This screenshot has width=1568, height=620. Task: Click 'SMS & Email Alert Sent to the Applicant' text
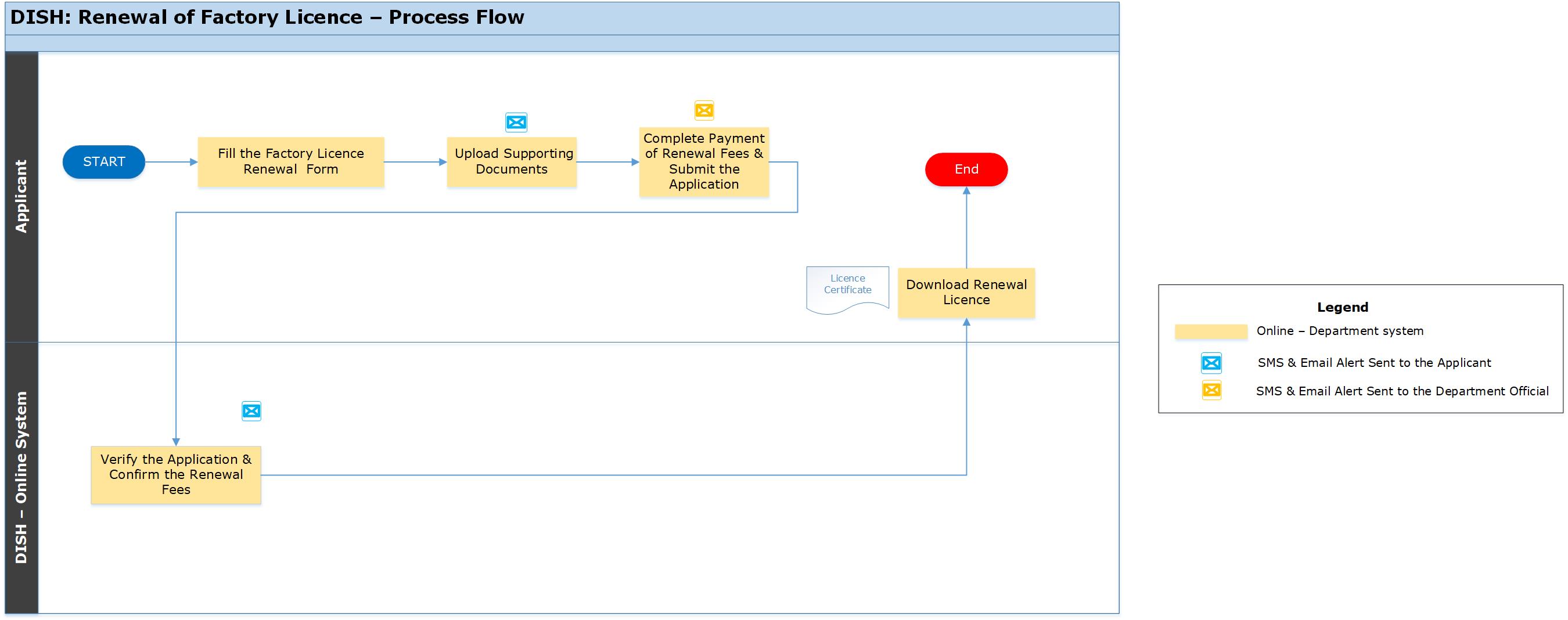coord(1375,363)
